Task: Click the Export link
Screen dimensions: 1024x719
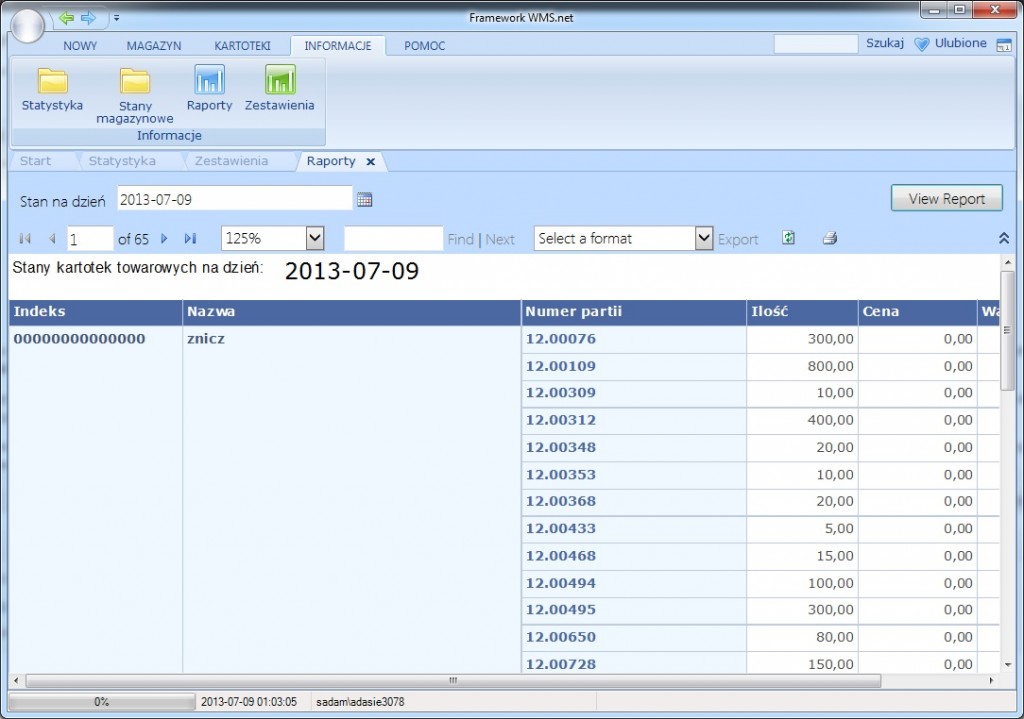Action: [x=738, y=240]
